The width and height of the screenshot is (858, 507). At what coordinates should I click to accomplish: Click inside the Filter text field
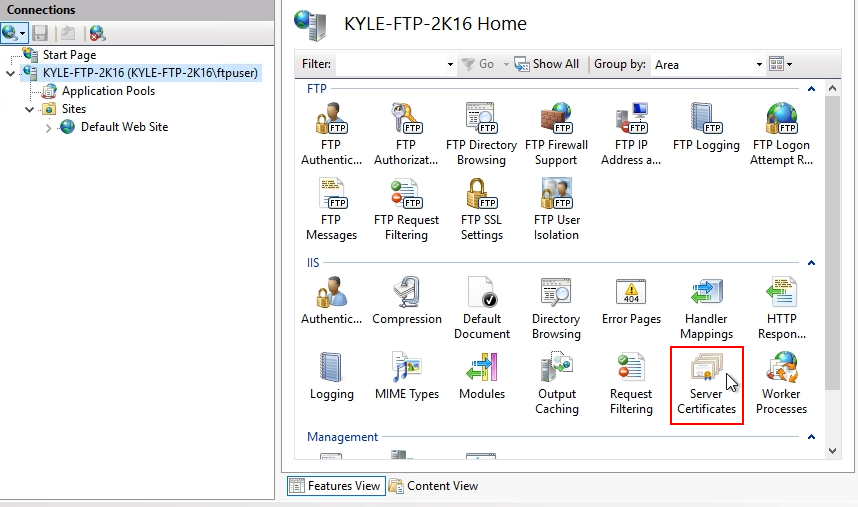pyautogui.click(x=391, y=65)
